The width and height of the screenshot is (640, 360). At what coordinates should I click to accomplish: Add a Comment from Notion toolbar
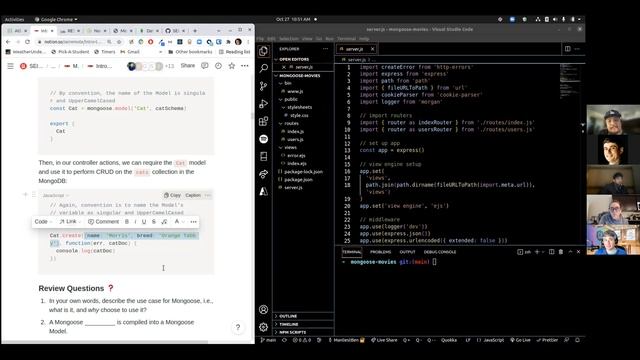pyautogui.click(x=103, y=222)
